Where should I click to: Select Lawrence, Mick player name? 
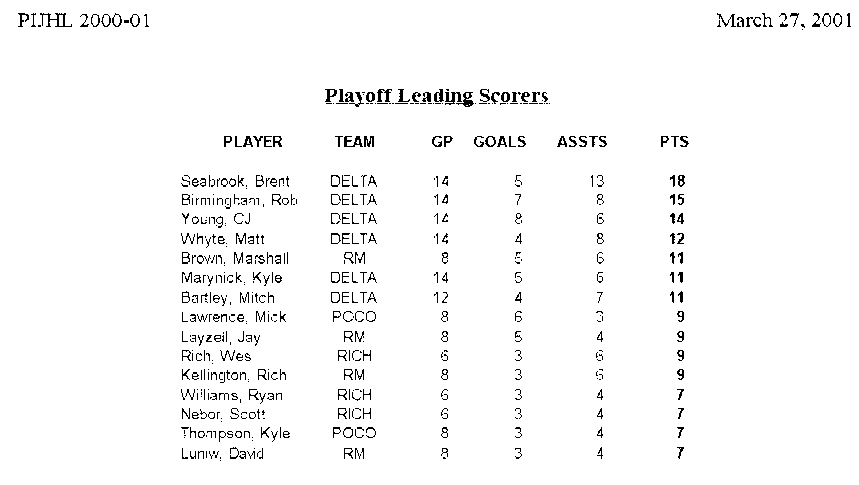(x=233, y=317)
